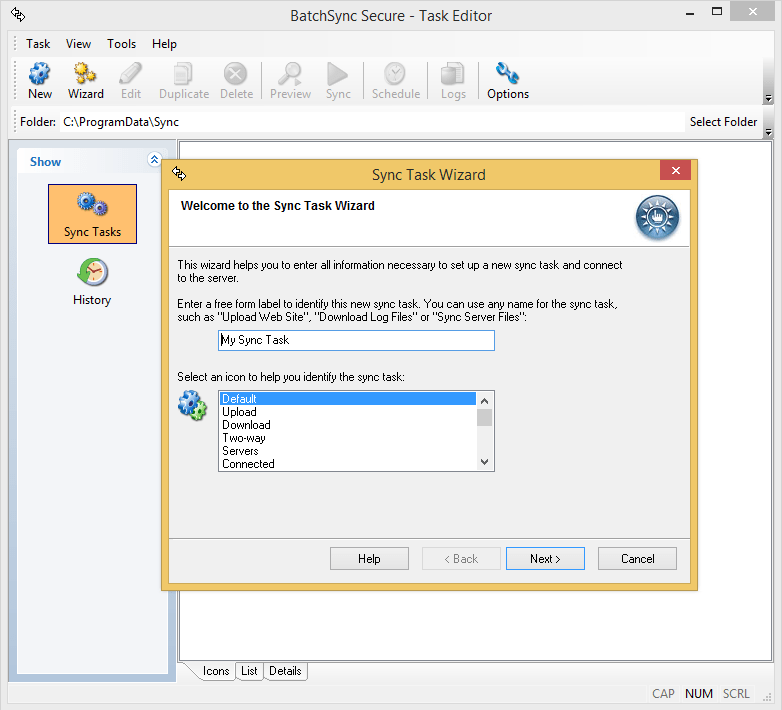Select Default in the icon list
The width and height of the screenshot is (782, 710).
[x=348, y=398]
